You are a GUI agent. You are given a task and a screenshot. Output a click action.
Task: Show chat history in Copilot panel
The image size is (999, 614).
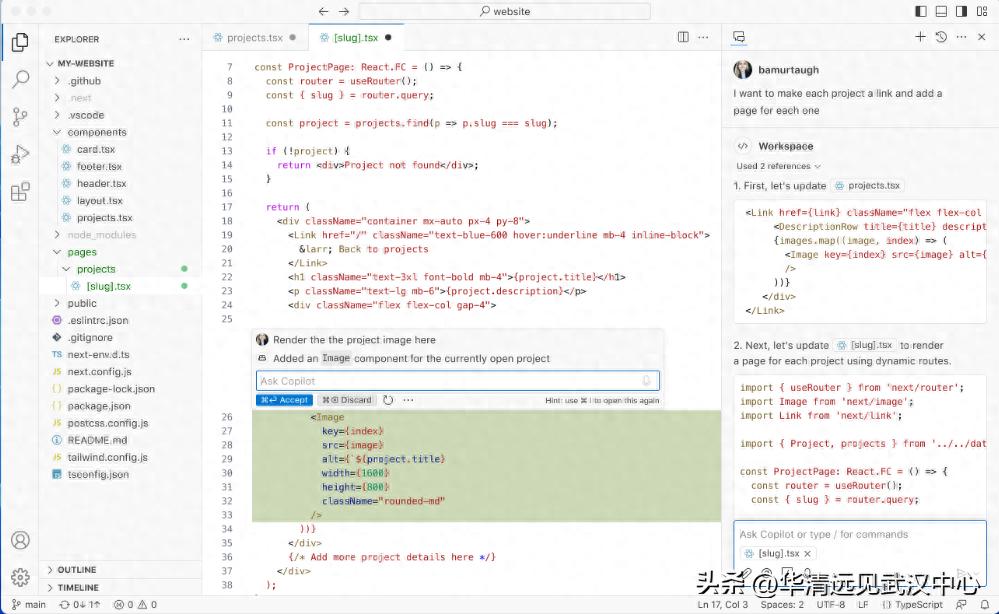[941, 37]
